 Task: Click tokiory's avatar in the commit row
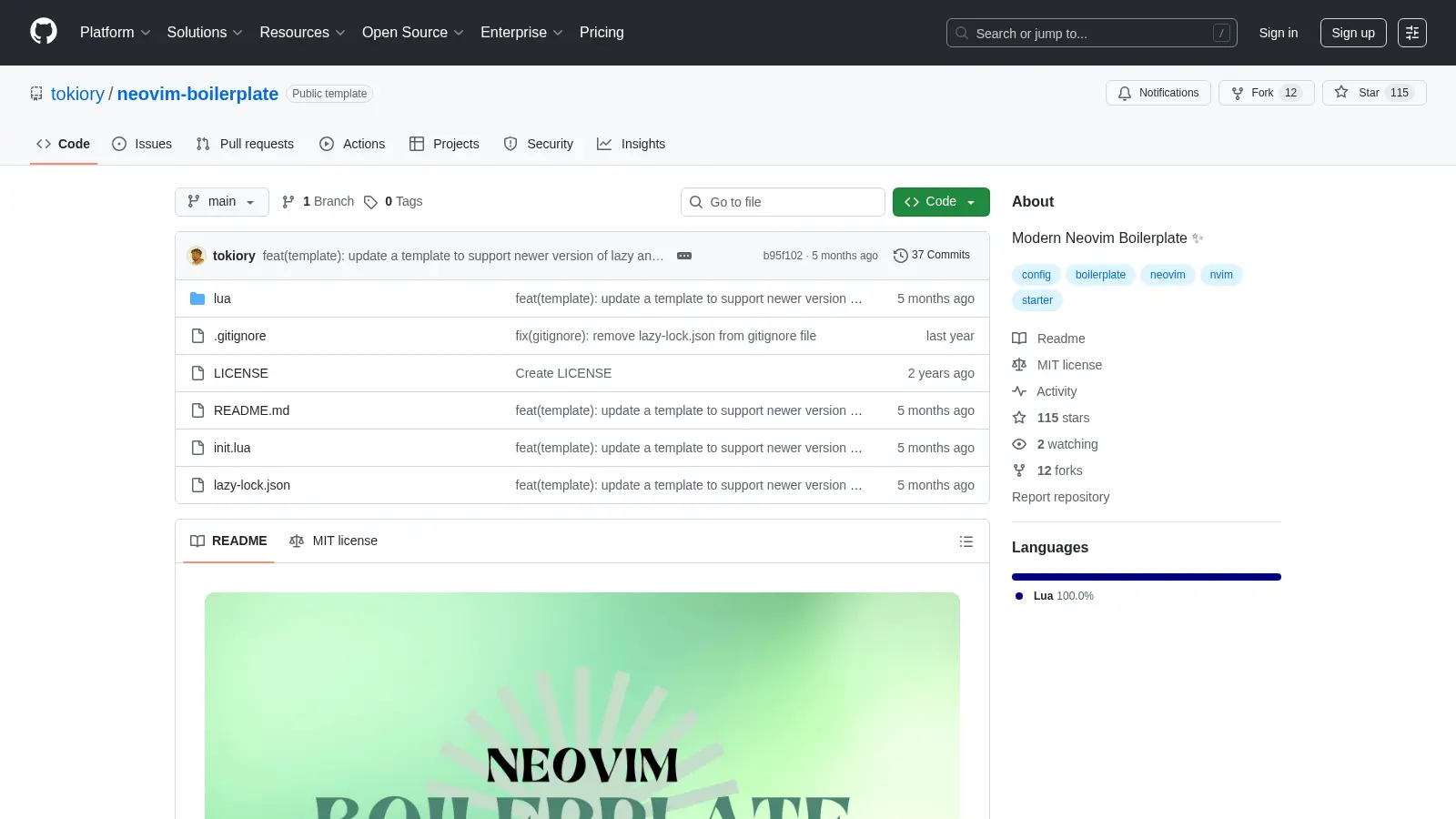[197, 256]
